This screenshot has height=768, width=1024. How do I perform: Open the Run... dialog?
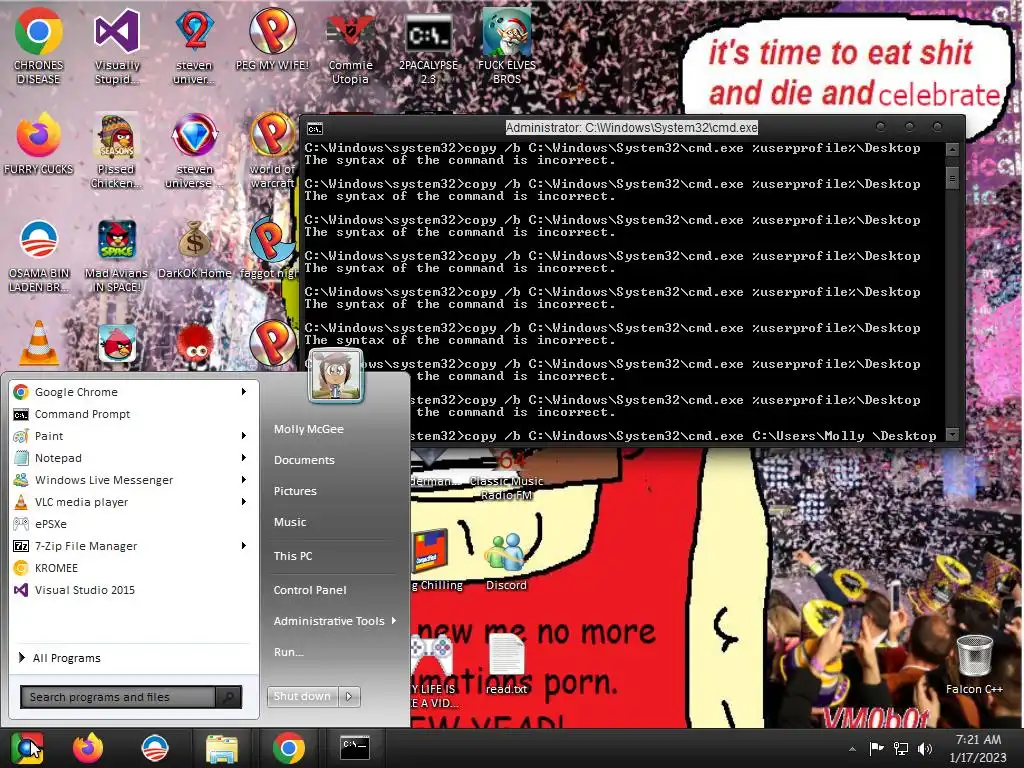[289, 652]
